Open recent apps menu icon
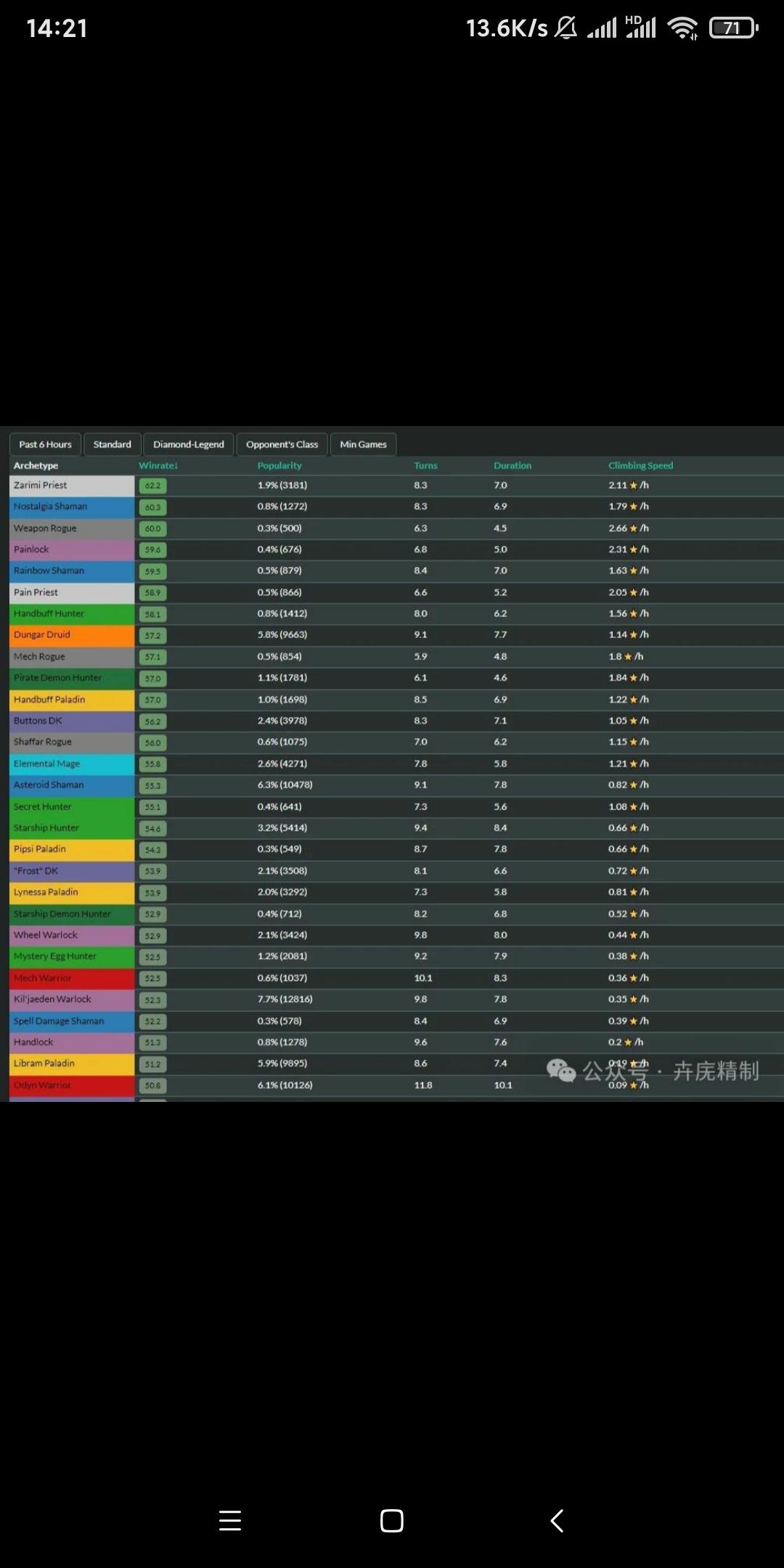Screen dimensions: 784x1568 coord(230,1520)
